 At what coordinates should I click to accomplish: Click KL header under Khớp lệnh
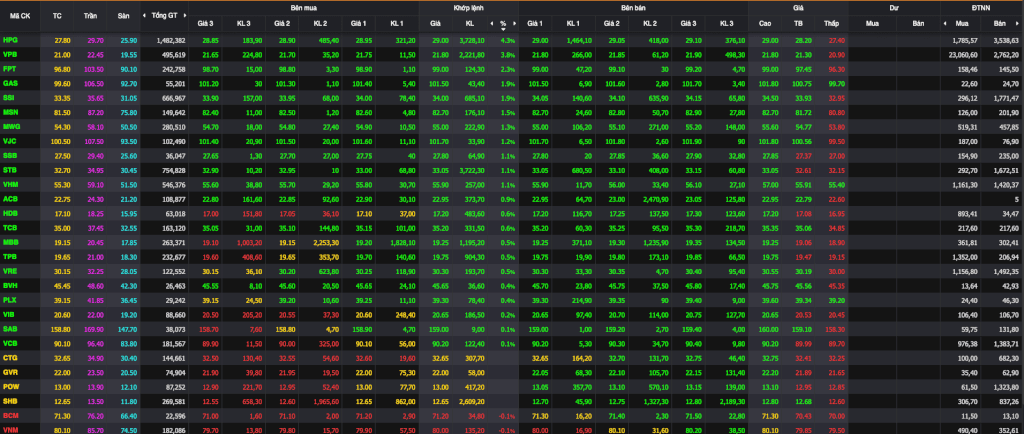(470, 23)
